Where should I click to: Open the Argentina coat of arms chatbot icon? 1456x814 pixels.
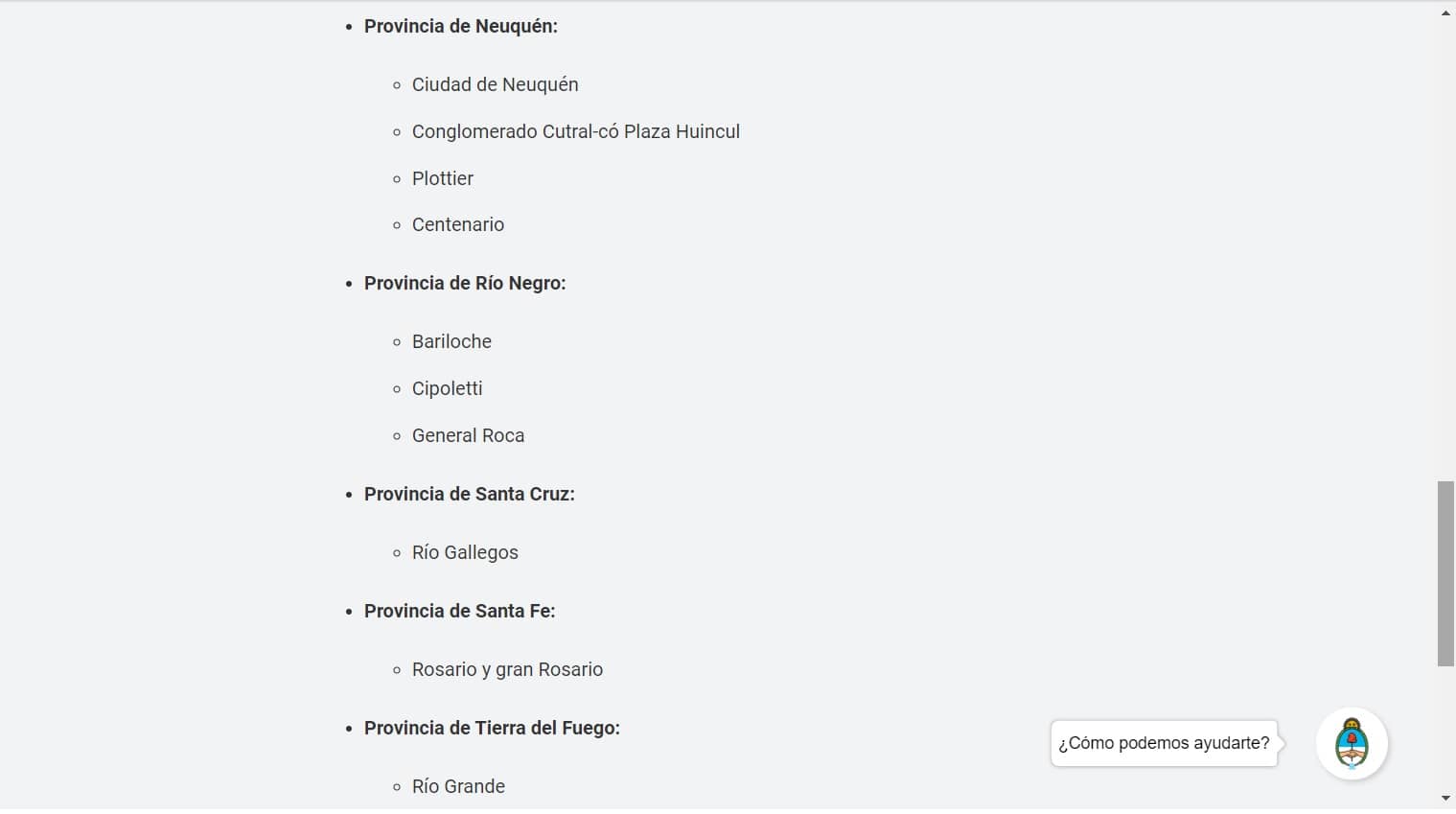coord(1352,744)
